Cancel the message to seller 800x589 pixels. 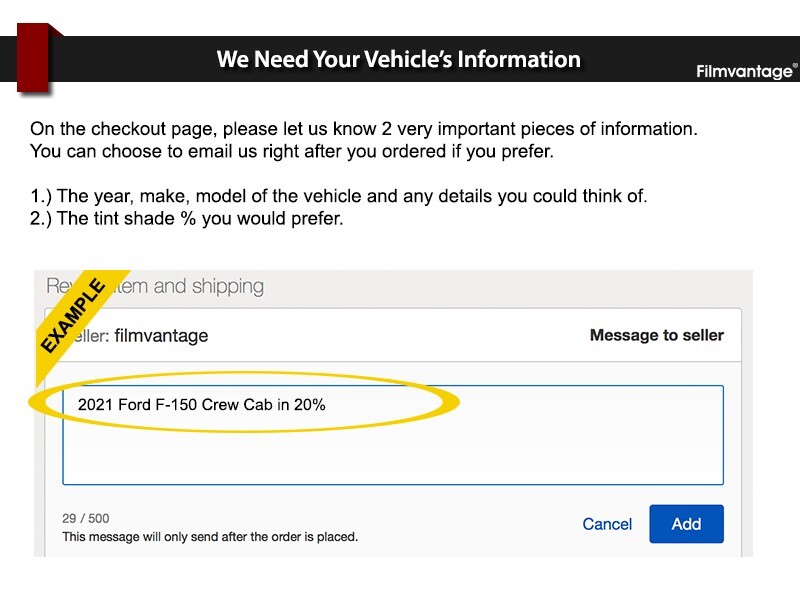click(x=607, y=524)
